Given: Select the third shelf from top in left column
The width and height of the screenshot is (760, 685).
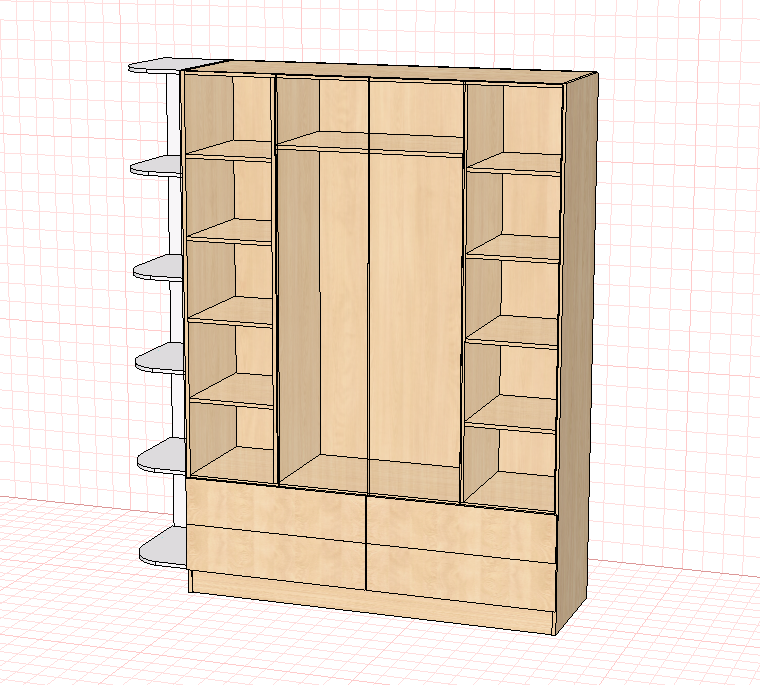Looking at the screenshot, I should coord(231,310).
